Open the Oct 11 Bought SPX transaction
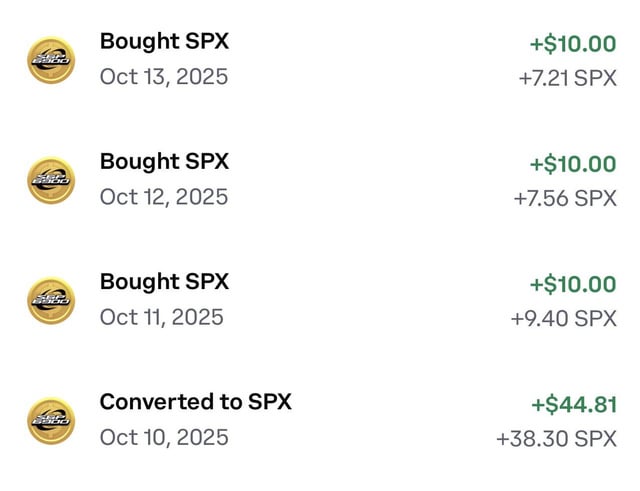 point(164,282)
